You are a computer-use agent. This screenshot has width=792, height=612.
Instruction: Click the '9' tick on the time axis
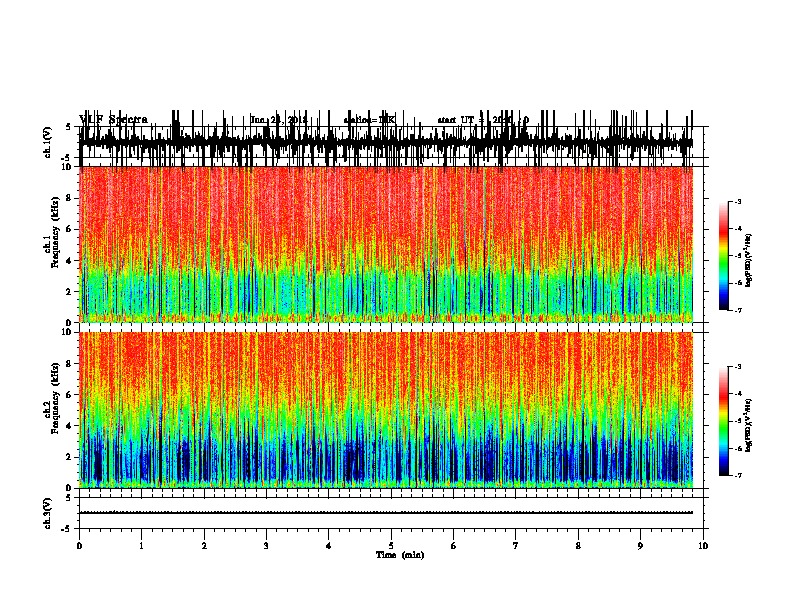pyautogui.click(x=640, y=546)
